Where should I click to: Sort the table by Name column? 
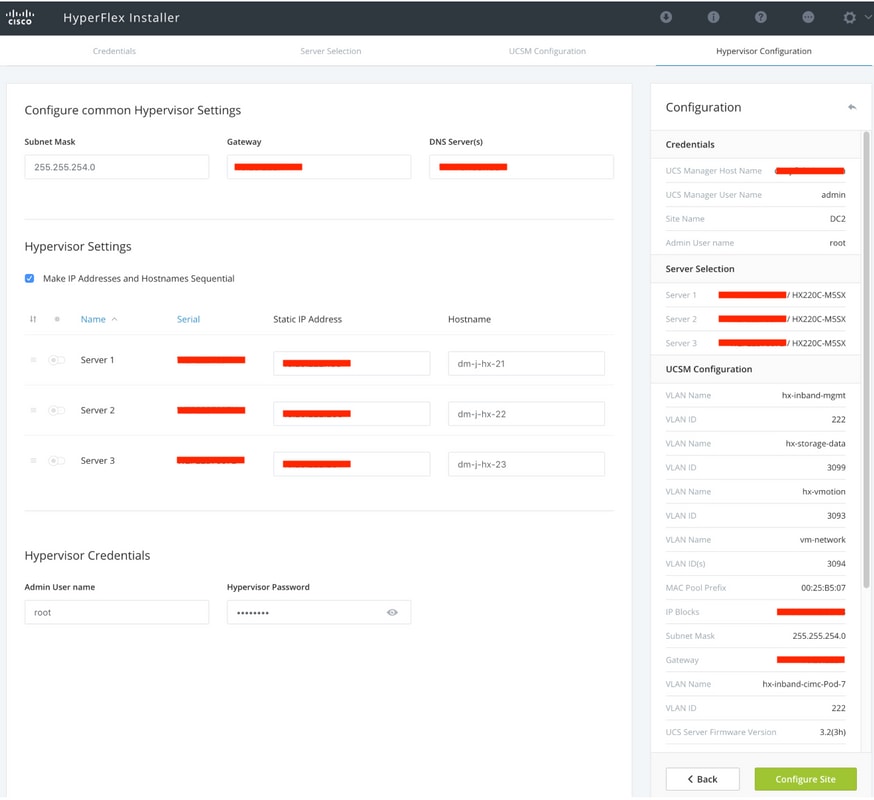(x=93, y=319)
